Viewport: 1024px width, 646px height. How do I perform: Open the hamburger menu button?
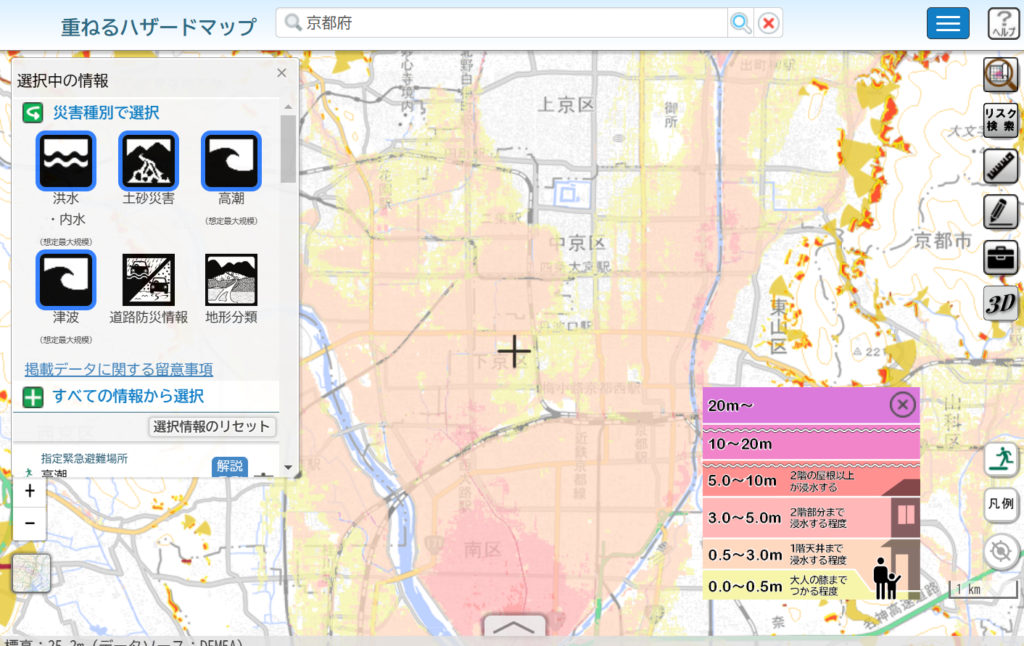tap(947, 23)
